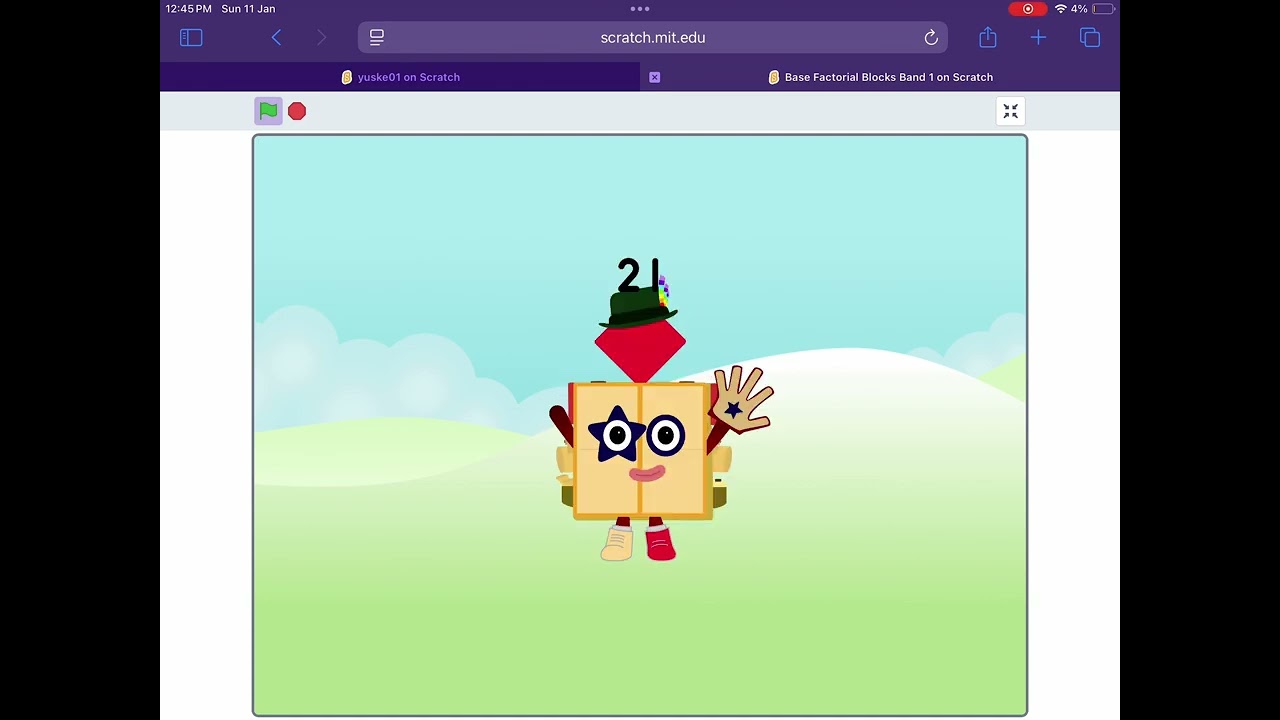Tap the screen recording indicator in status bar
This screenshot has height=720, width=1280.
(x=1028, y=9)
